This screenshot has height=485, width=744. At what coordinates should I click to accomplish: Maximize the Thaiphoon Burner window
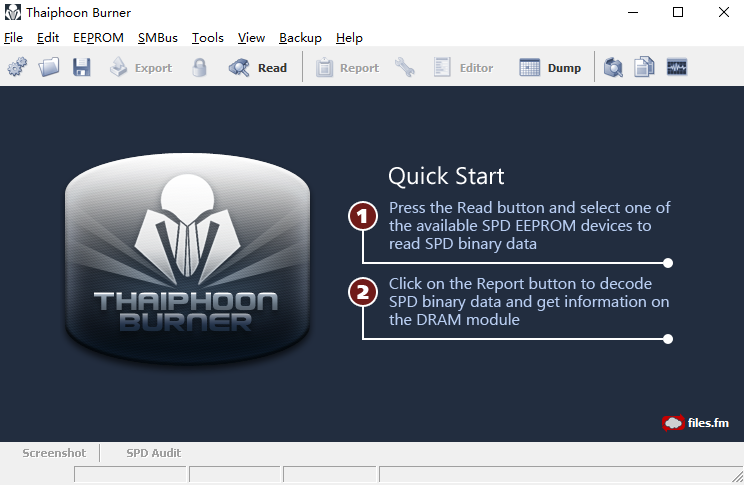(x=678, y=12)
